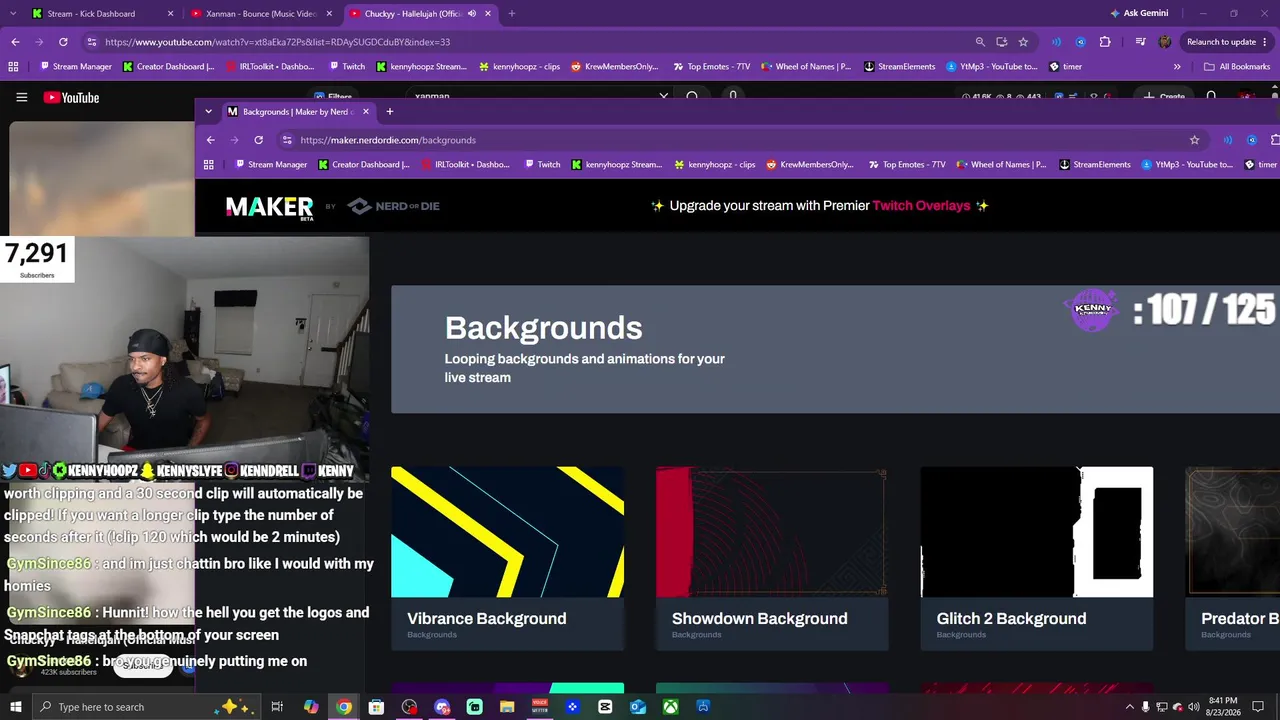The width and height of the screenshot is (1280, 720).
Task: Open the apps grid in the Maker window bookmarks bar
Action: coord(208,165)
